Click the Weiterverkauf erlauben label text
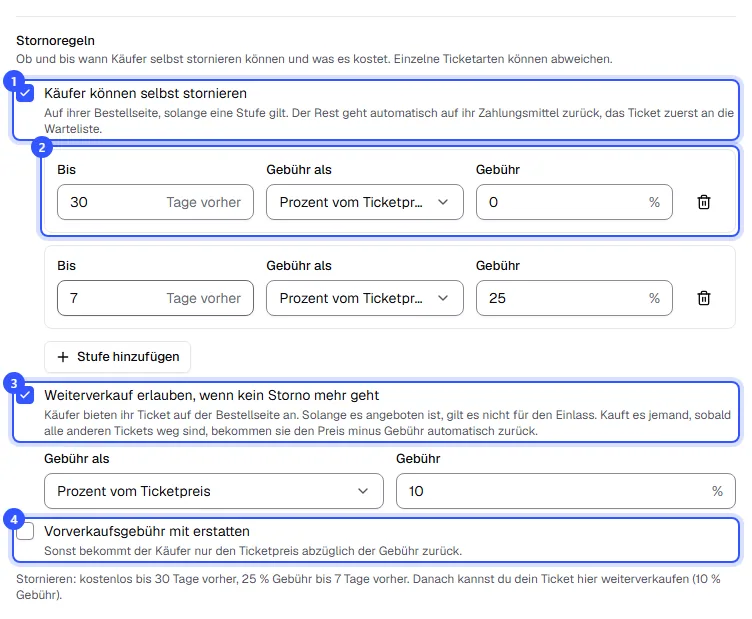Viewport: 752px width, 619px height. pos(212,395)
